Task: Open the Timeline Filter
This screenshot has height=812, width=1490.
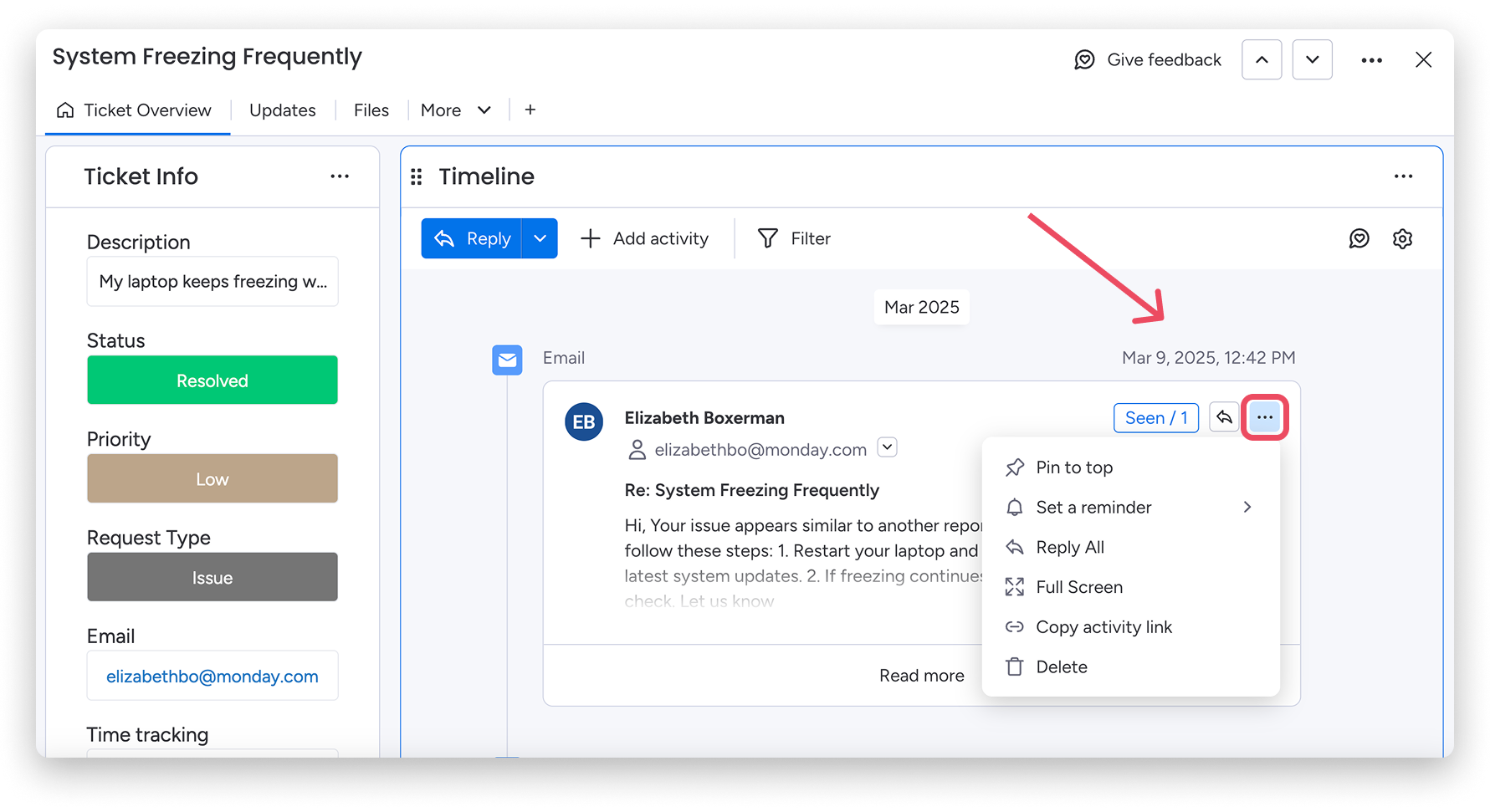Action: pos(794,239)
